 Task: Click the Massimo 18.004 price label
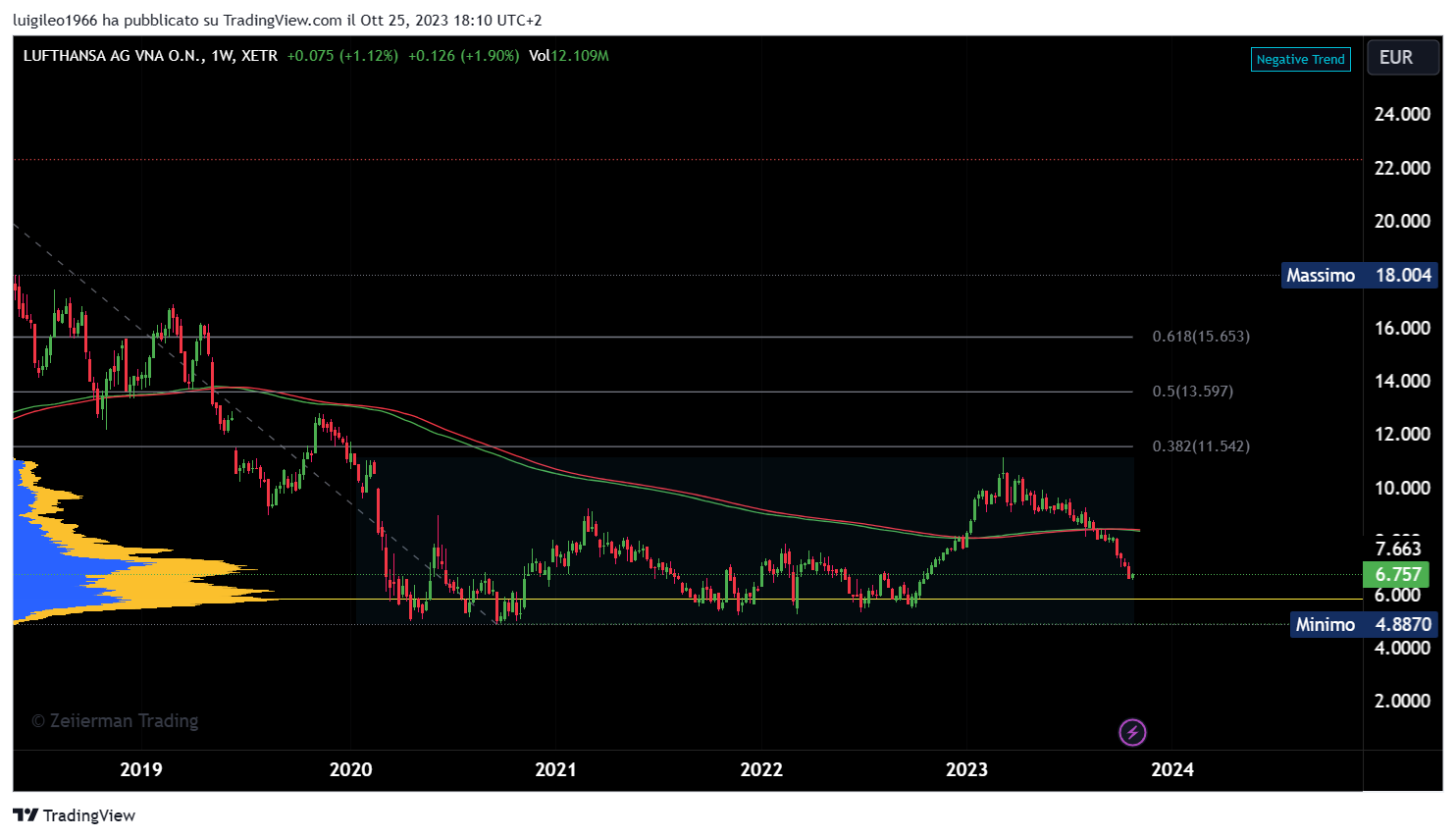[x=1359, y=275]
